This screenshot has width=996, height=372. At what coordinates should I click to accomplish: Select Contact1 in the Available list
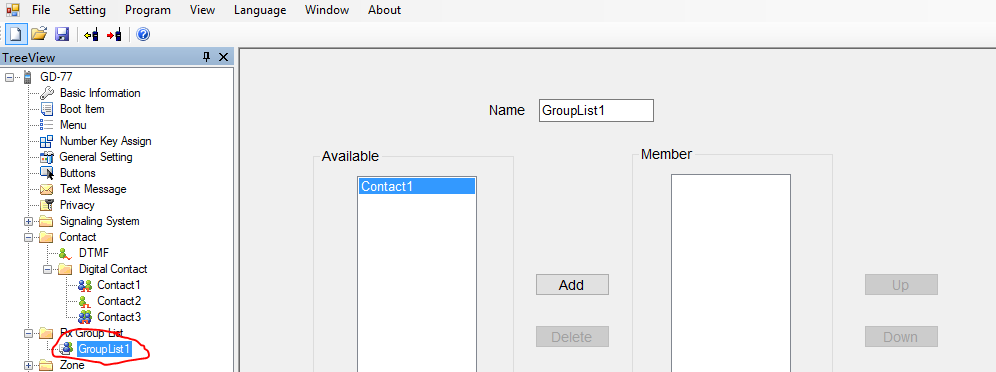(417, 186)
